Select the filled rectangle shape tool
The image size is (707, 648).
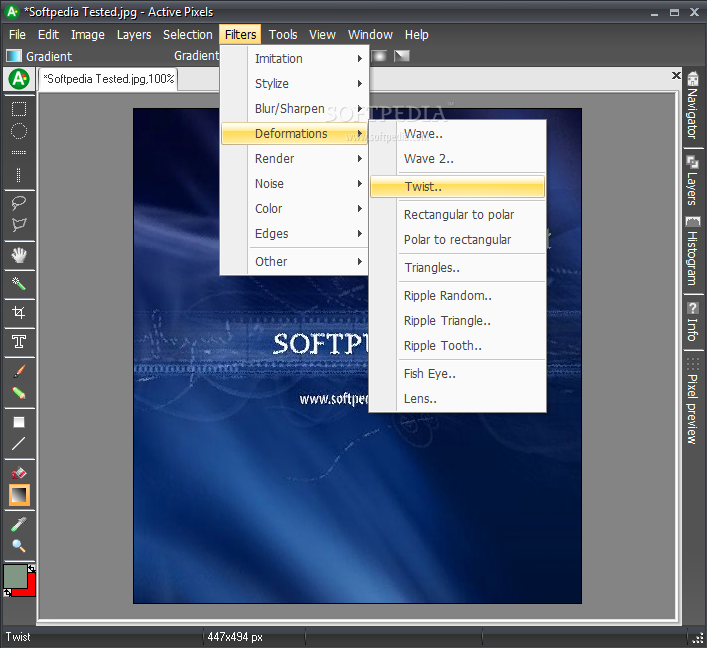coord(18,422)
